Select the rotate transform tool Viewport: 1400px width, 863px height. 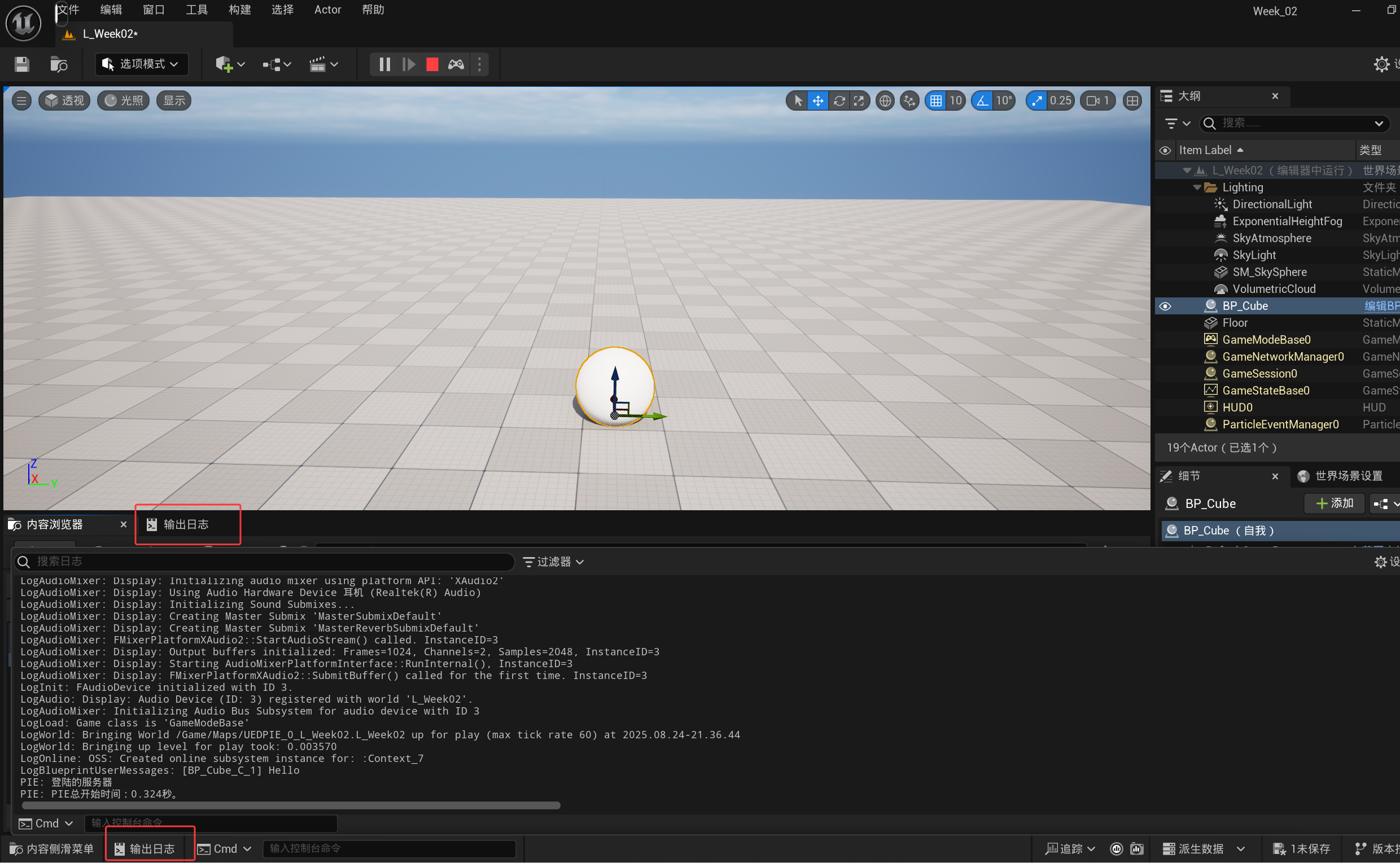coord(839,101)
